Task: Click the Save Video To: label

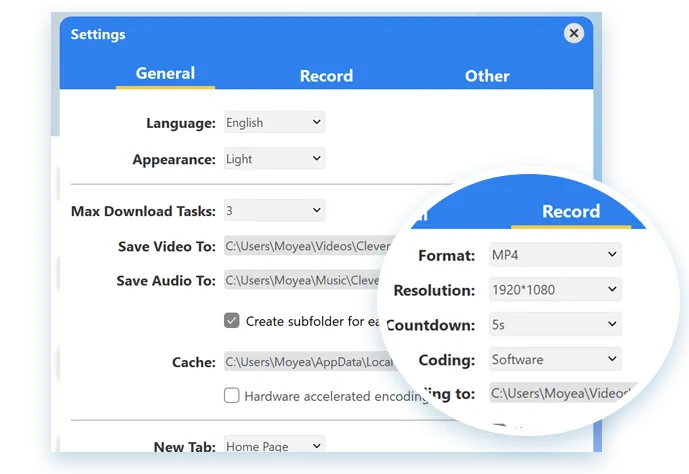Action: (167, 246)
